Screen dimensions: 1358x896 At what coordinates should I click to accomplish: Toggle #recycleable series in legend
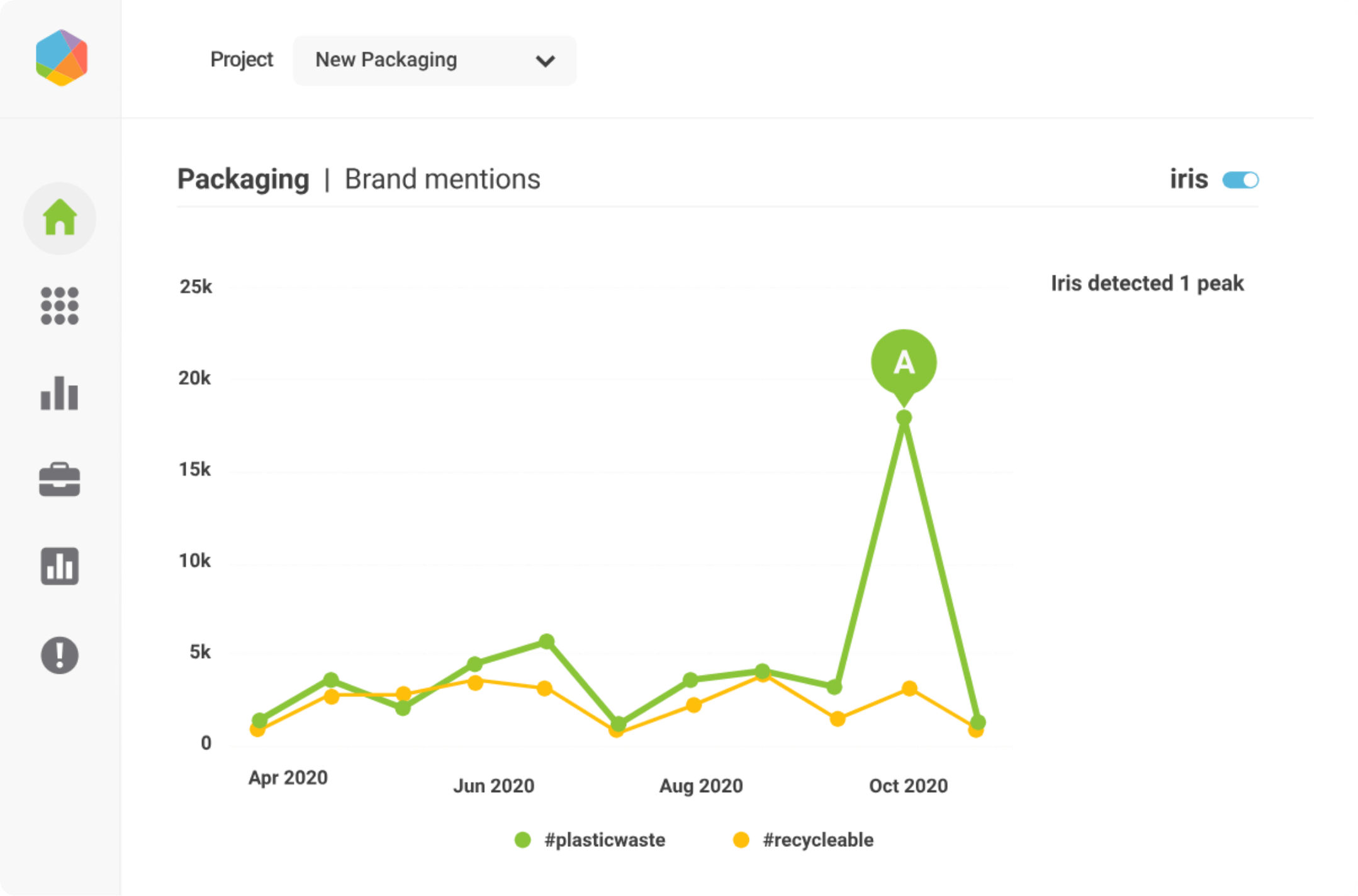(x=817, y=840)
